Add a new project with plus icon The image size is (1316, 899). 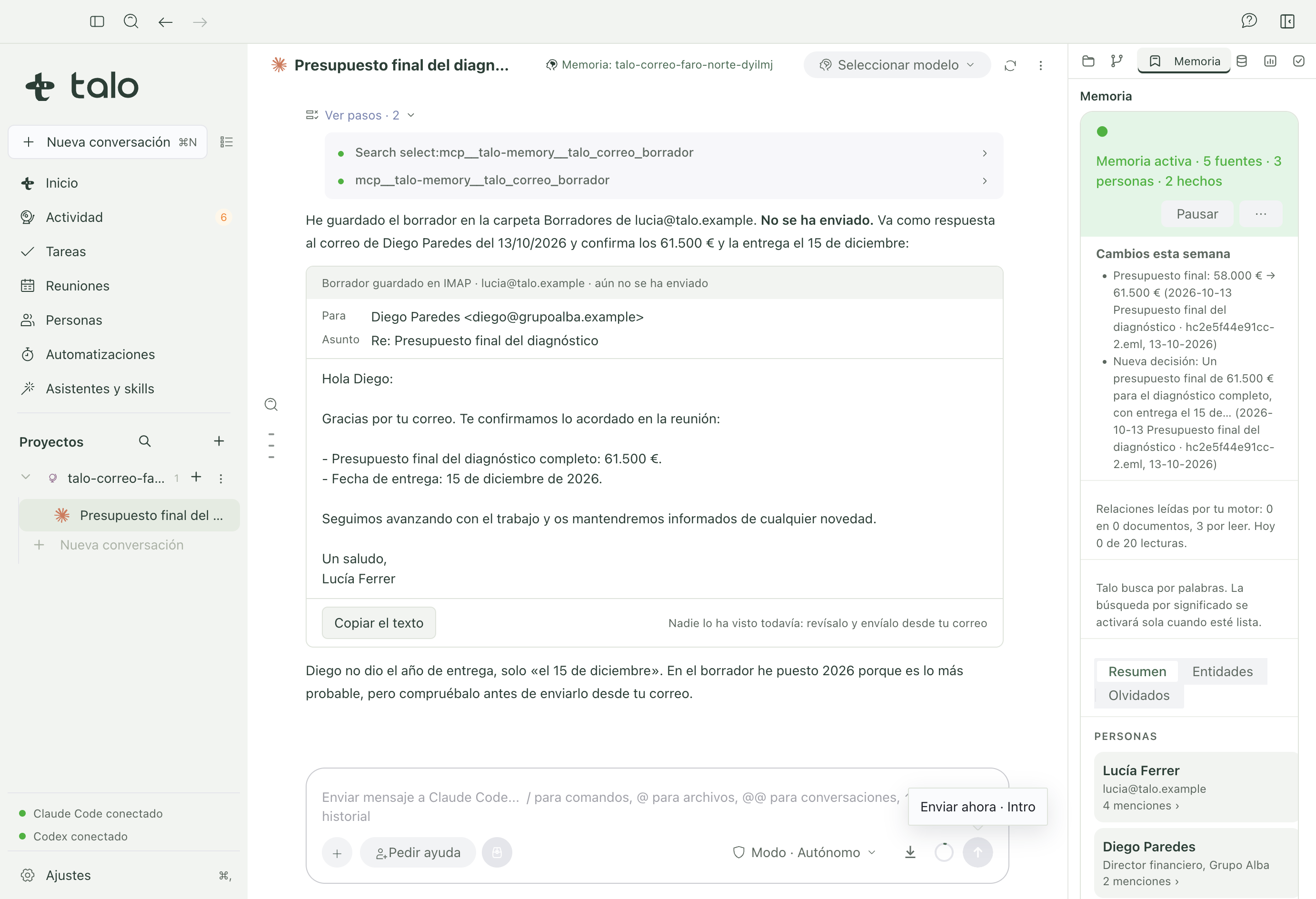pyautogui.click(x=219, y=441)
